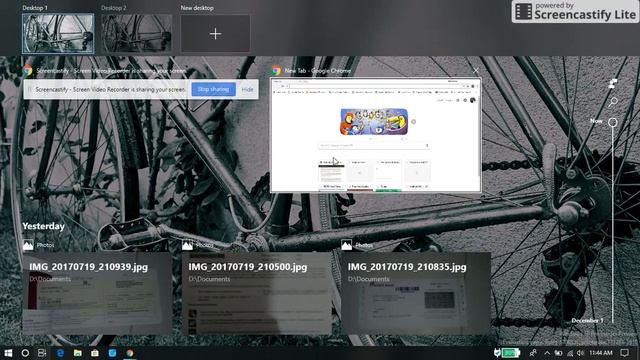This screenshot has width=640, height=360.
Task: Click the Google Doodle in the Chrome preview
Action: pyautogui.click(x=374, y=122)
